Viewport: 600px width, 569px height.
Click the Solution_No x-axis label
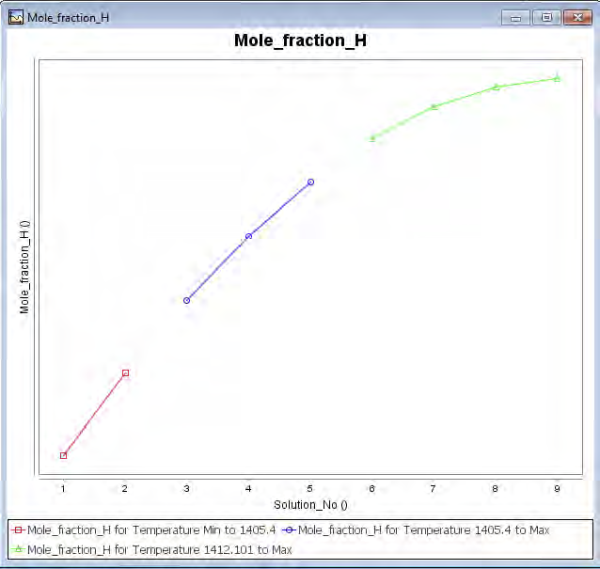[x=310, y=505]
